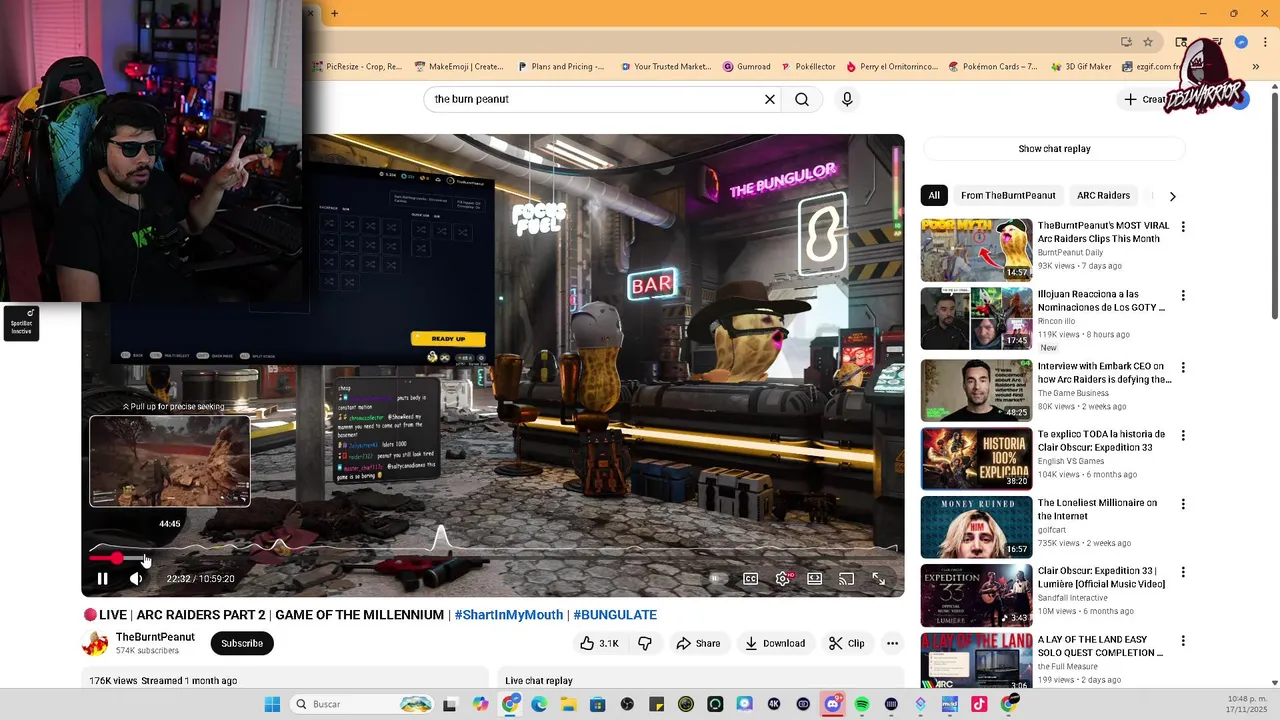Screen dimensions: 1280x720
Task: Select the 'All' filter chip
Action: coord(933,195)
